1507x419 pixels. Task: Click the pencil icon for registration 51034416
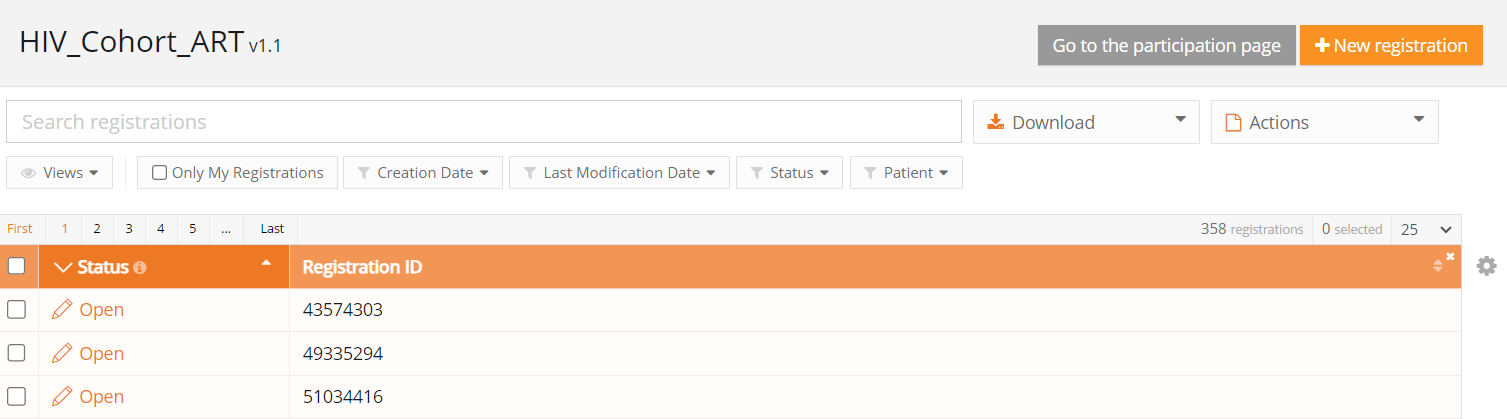point(62,397)
